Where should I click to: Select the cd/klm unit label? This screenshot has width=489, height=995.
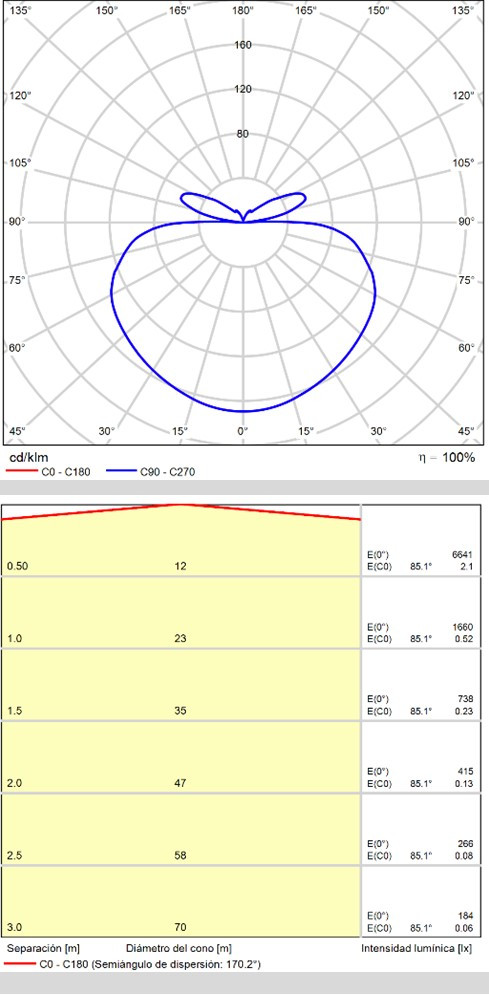28,458
